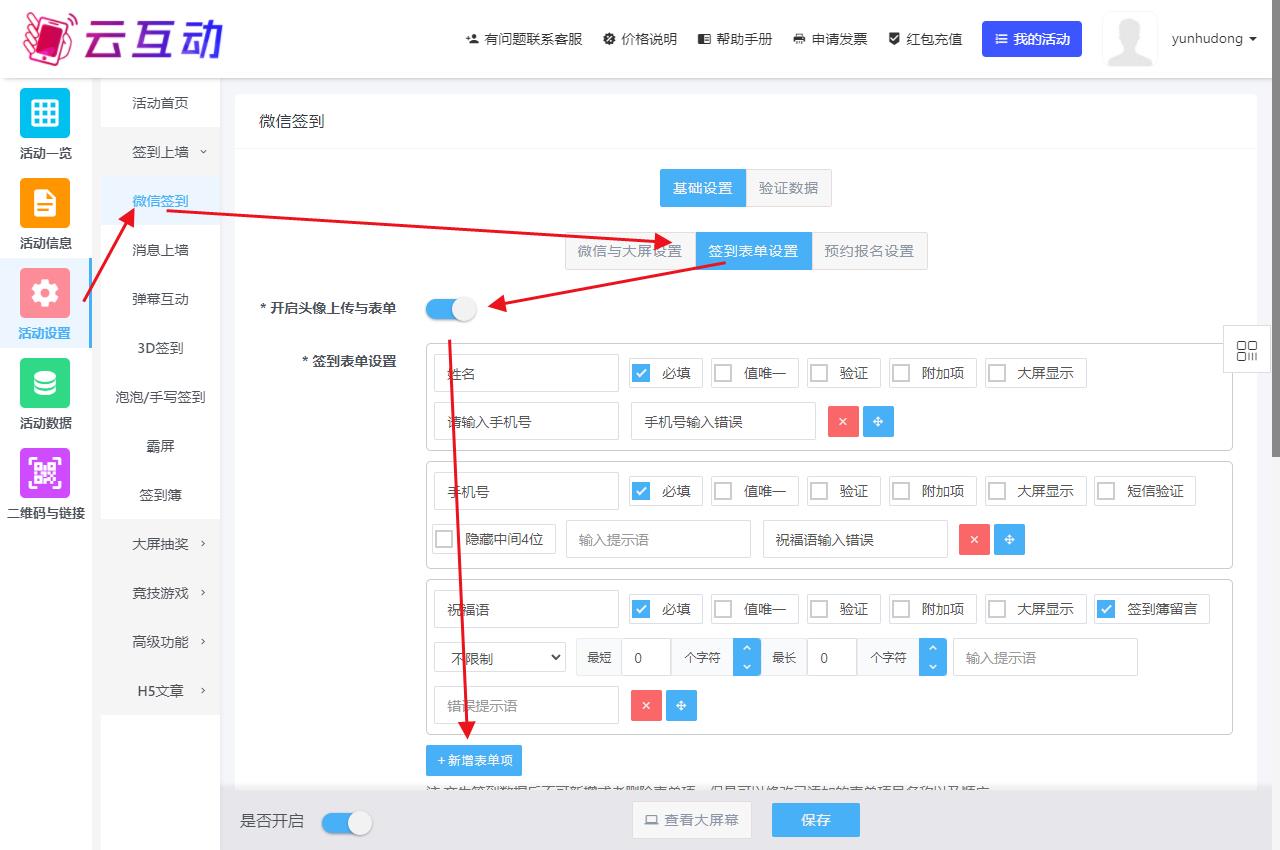This screenshot has width=1280, height=850.
Task: Switch to the 预约报名设置 tab
Action: coord(869,251)
